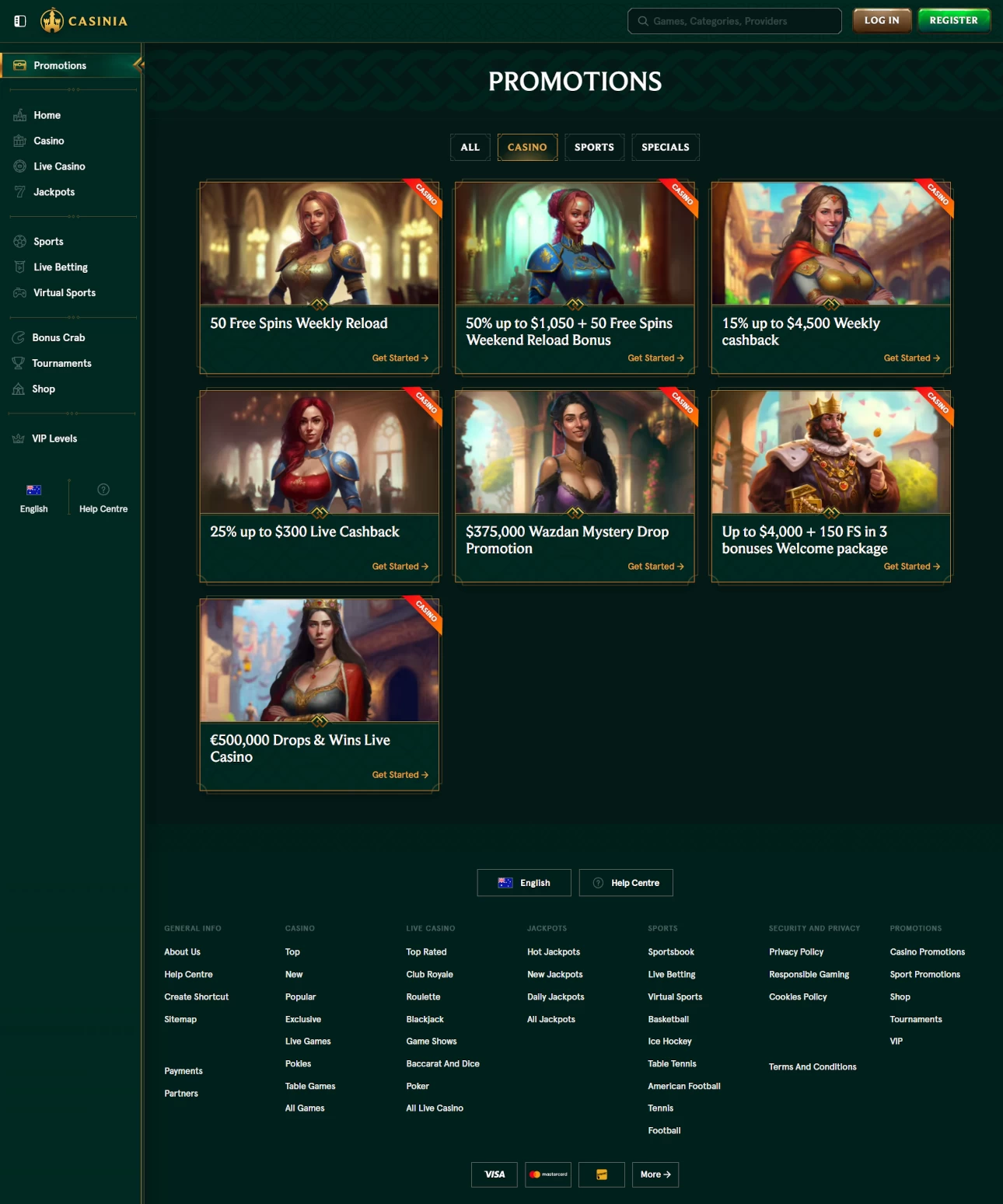The height and width of the screenshot is (1204, 1003).
Task: Select the ALL promotions tab
Action: point(470,147)
